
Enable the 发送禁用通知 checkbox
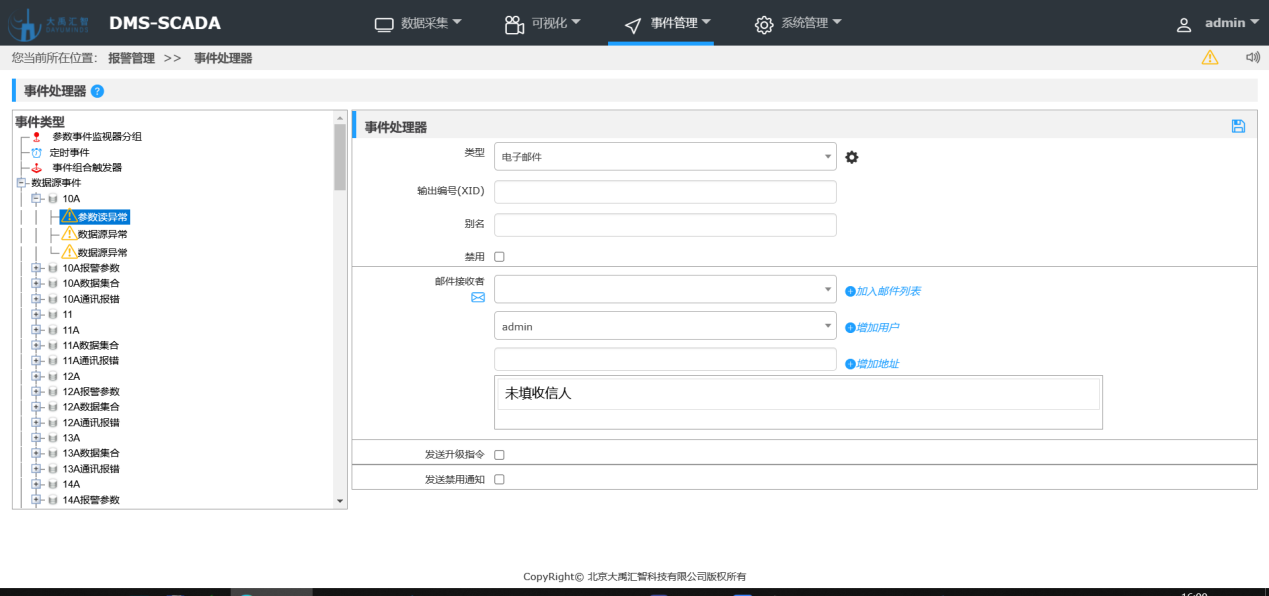(500, 480)
